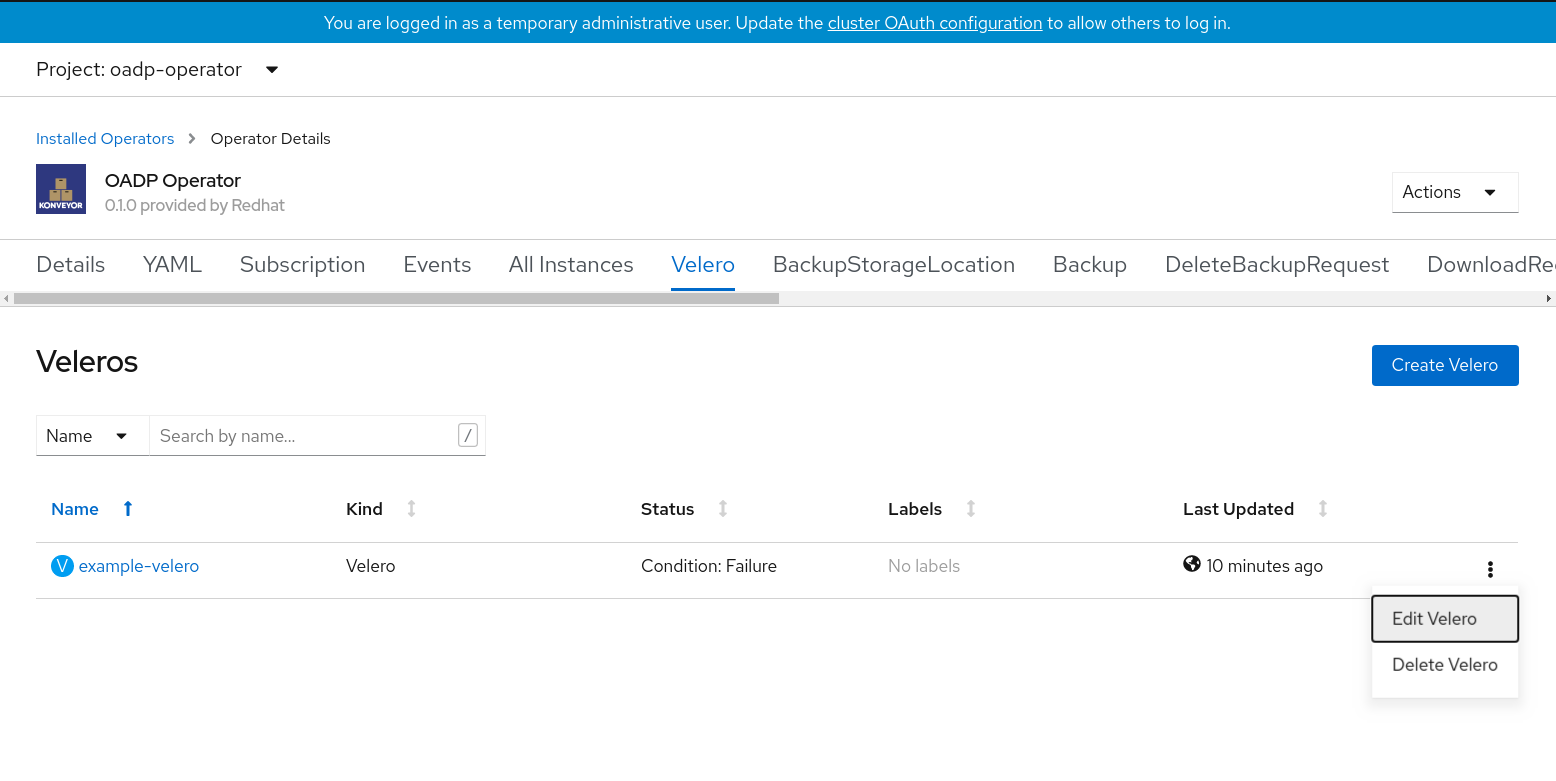
Task: Choose Delete Velero from the menu
Action: tap(1445, 664)
